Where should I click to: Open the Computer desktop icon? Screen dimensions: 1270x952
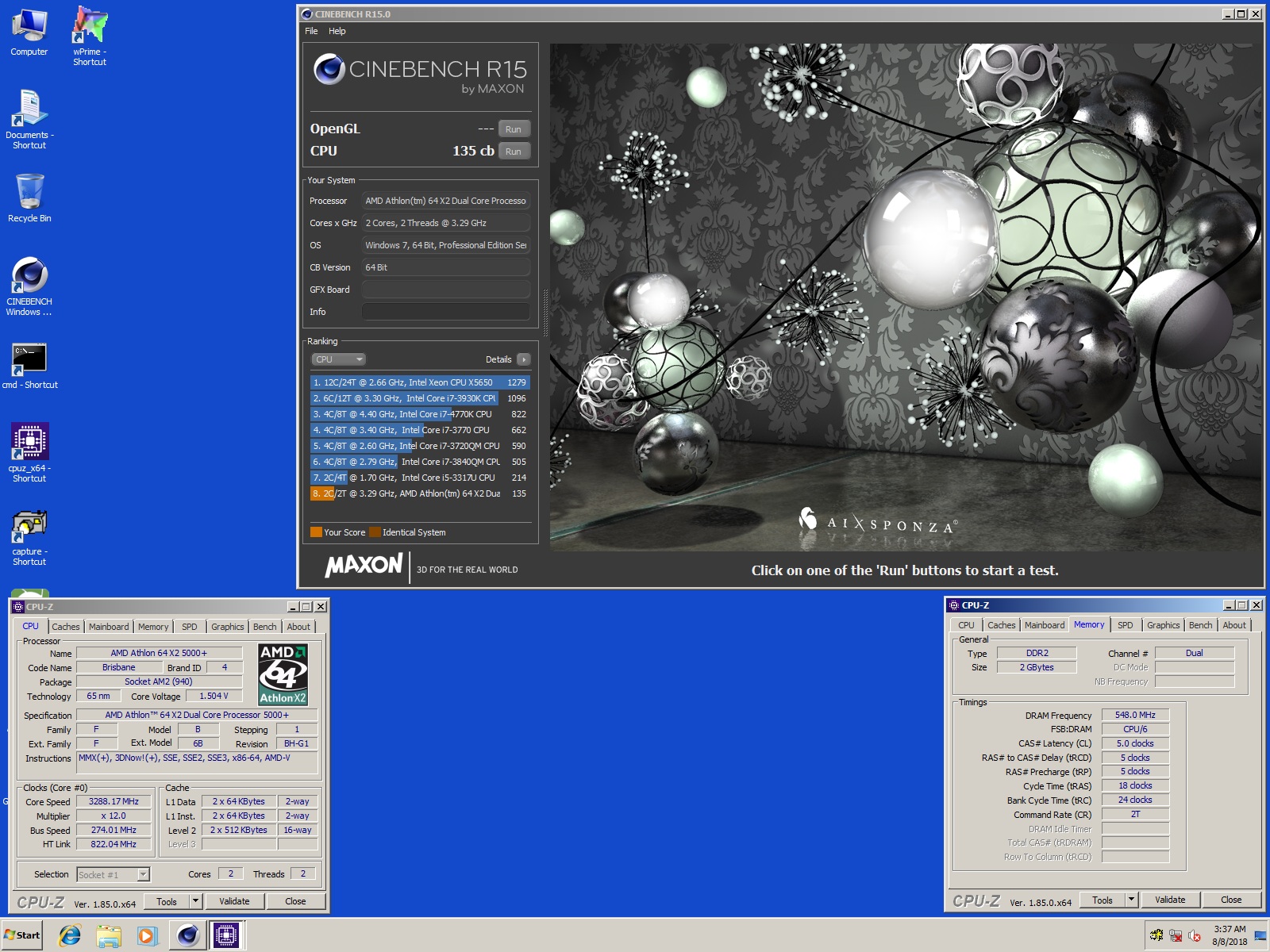click(x=29, y=32)
